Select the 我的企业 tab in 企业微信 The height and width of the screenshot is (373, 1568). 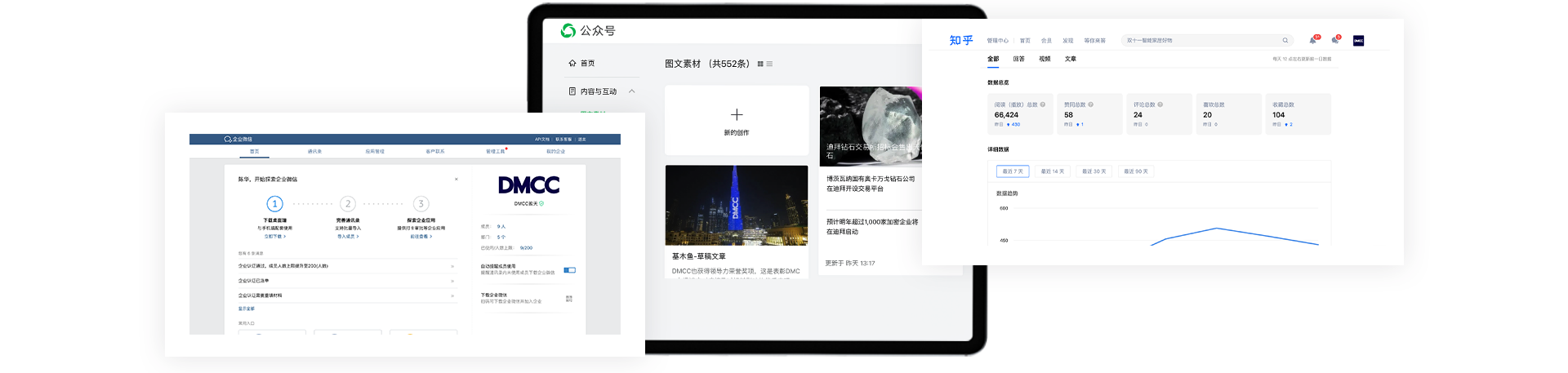click(x=555, y=151)
